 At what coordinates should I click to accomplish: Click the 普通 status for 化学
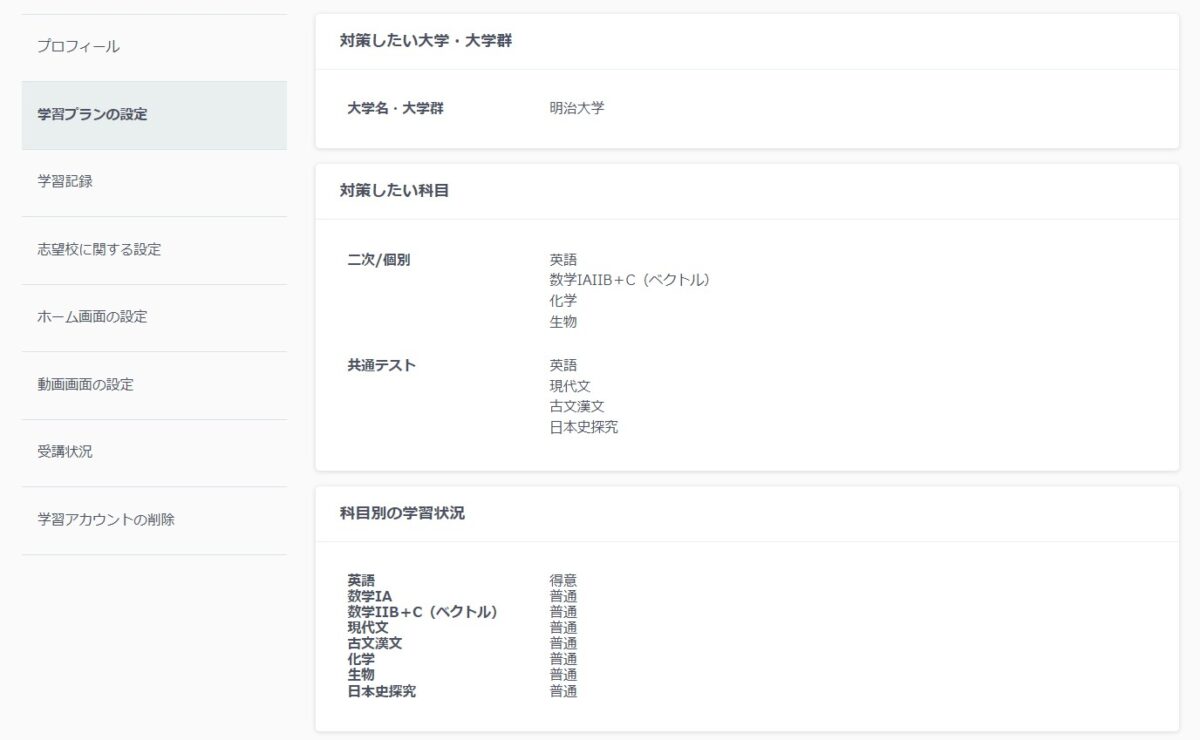coord(563,660)
